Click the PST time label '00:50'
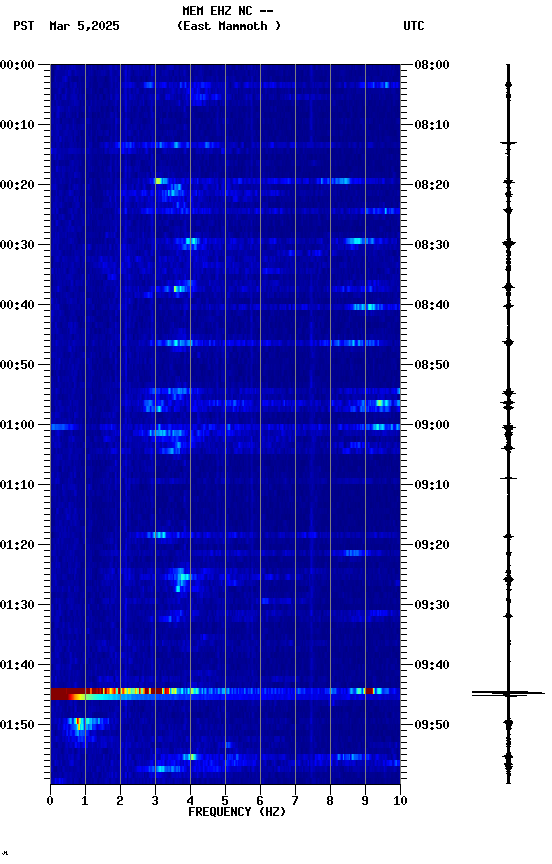The image size is (552, 864). [x=17, y=365]
